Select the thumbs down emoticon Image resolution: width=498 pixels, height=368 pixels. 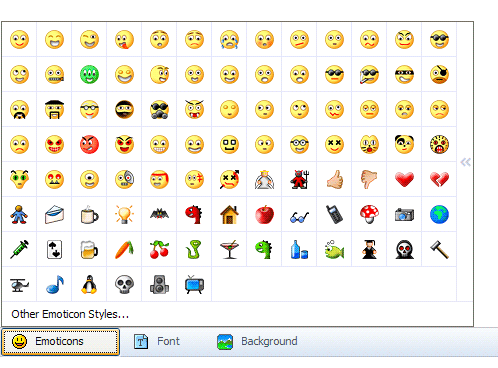tap(369, 179)
